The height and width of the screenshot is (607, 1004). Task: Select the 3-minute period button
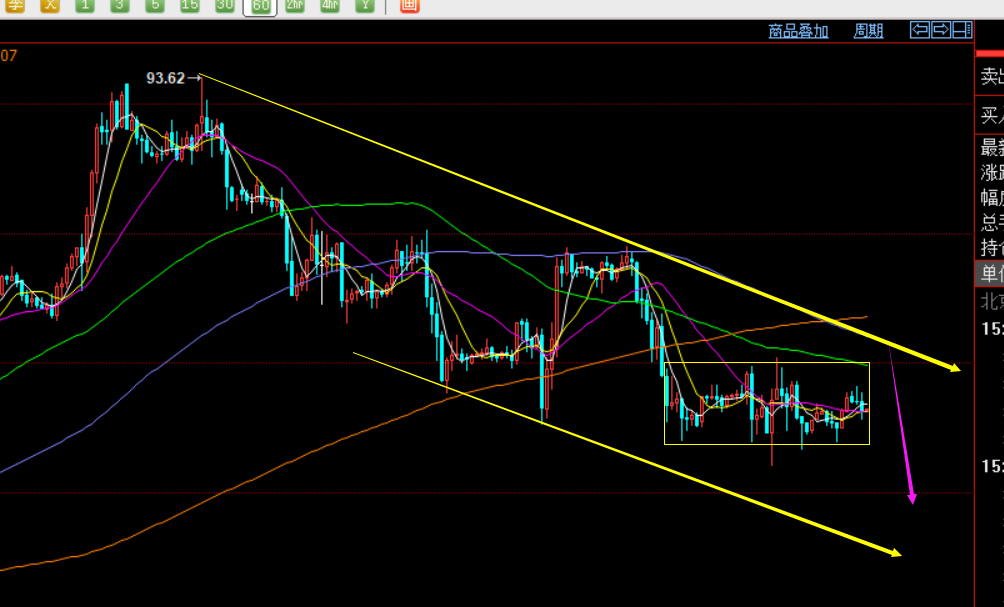(x=119, y=5)
